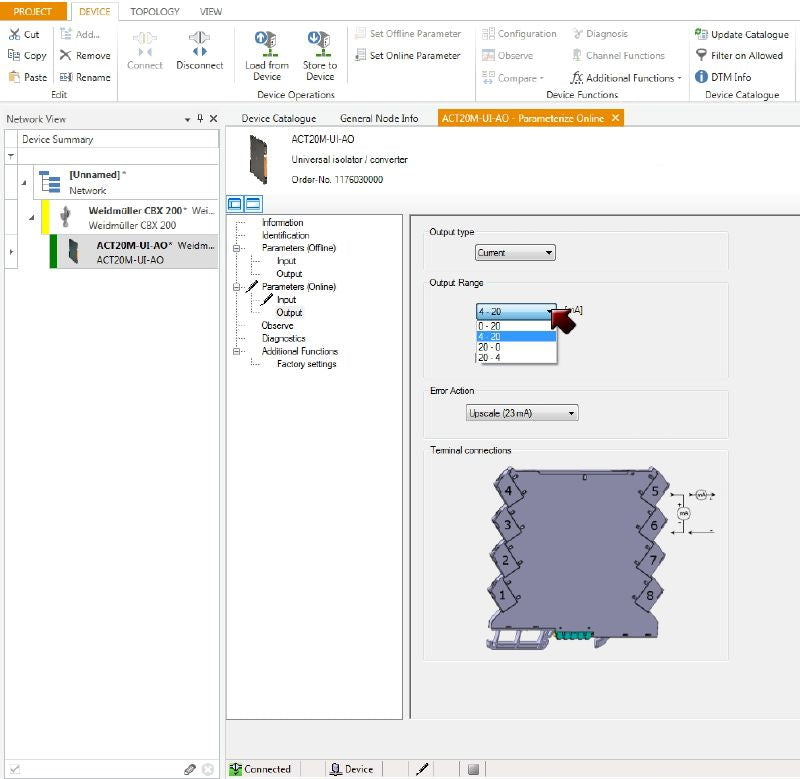The width and height of the screenshot is (800, 779).
Task: Open Additional Functions menu button
Action: pyautogui.click(x=627, y=78)
